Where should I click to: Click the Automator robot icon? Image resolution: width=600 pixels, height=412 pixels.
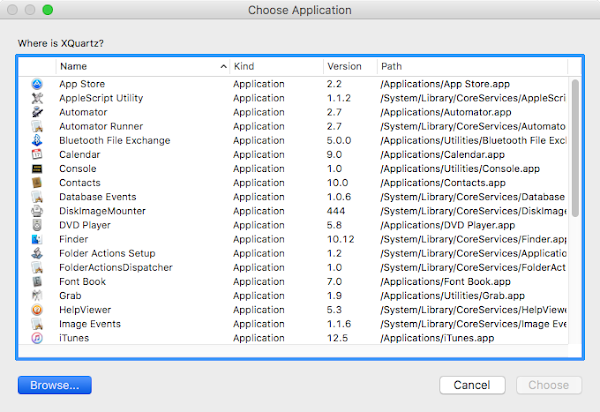tap(37, 112)
